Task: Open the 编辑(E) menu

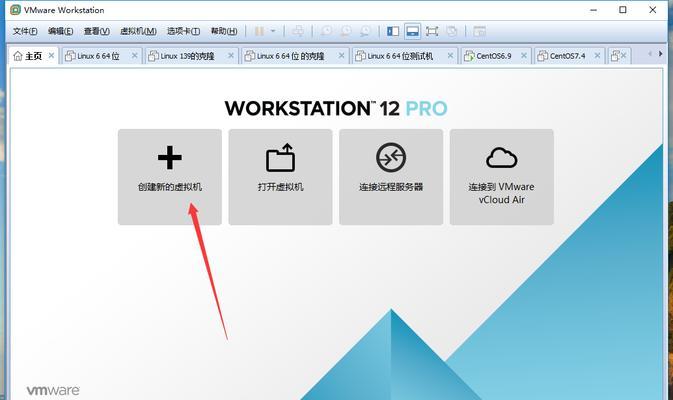Action: (61, 31)
